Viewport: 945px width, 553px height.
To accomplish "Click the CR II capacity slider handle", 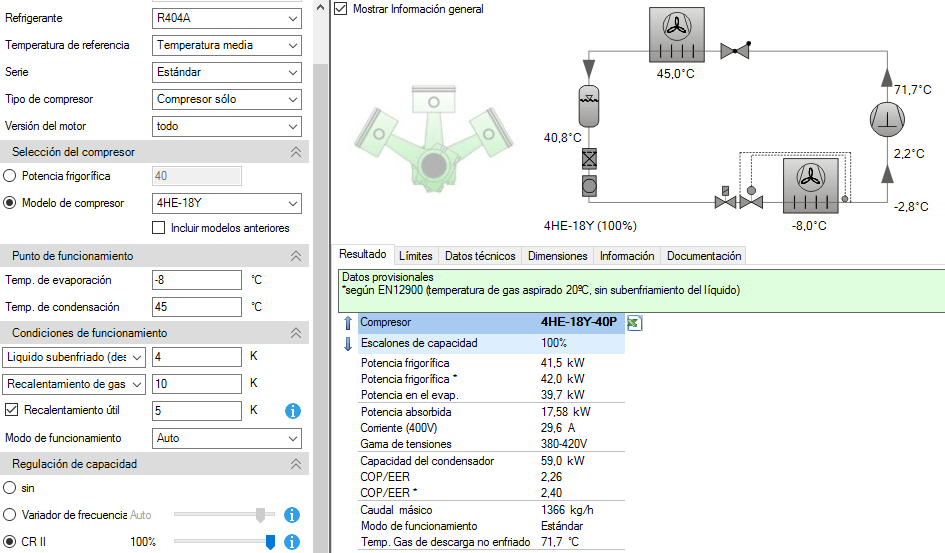I will (x=270, y=542).
